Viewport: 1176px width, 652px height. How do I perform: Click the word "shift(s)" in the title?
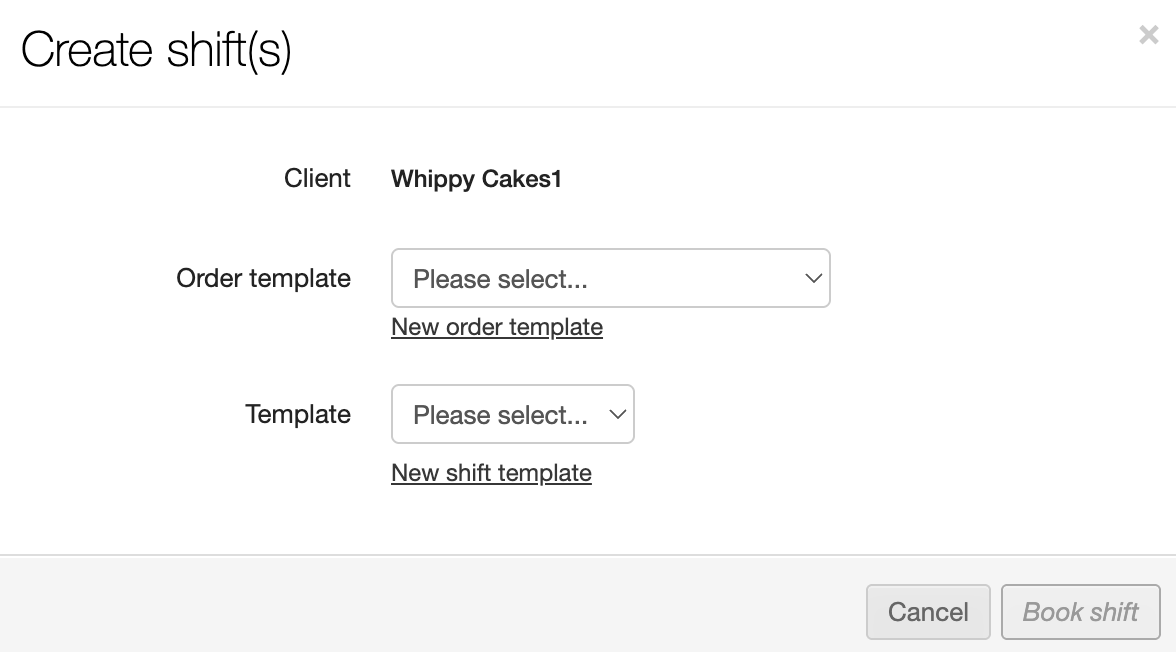point(229,50)
